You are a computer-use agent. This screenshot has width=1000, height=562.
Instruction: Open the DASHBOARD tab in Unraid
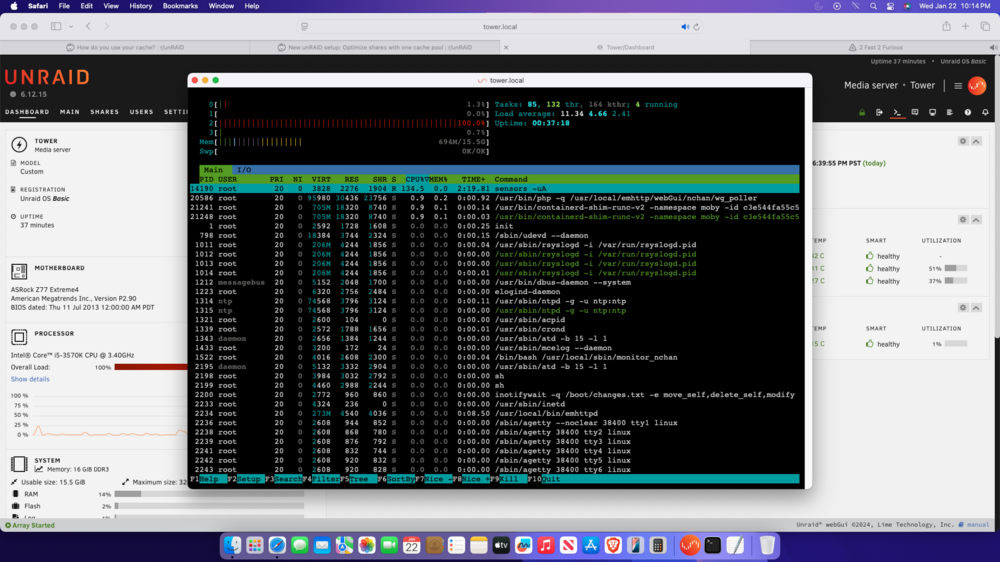point(27,112)
